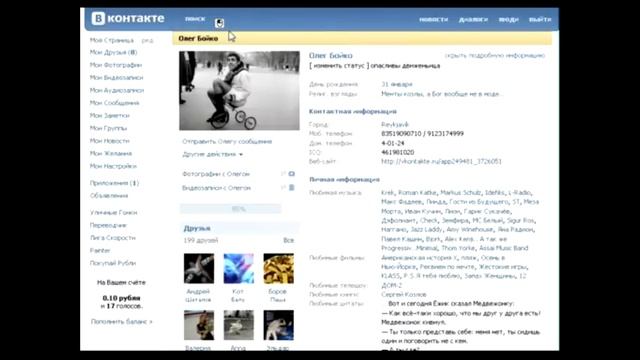Open Мои Желания in sidebar

111,153
